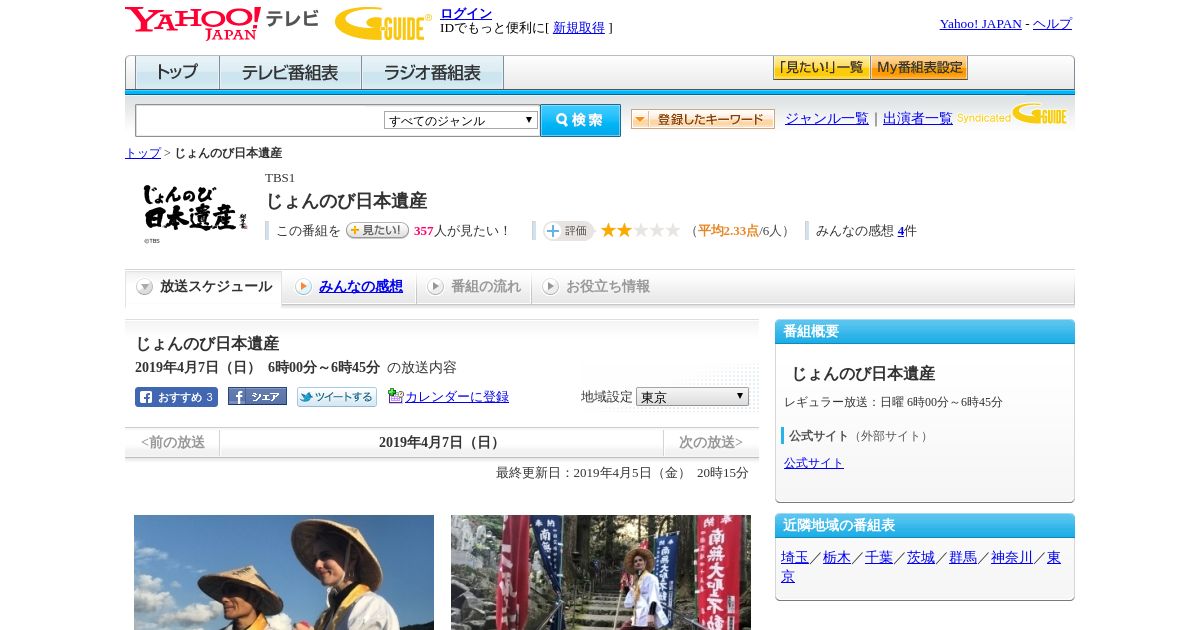The width and height of the screenshot is (1200, 630).
Task: Open ジャンル一覧 link
Action: [x=827, y=119]
